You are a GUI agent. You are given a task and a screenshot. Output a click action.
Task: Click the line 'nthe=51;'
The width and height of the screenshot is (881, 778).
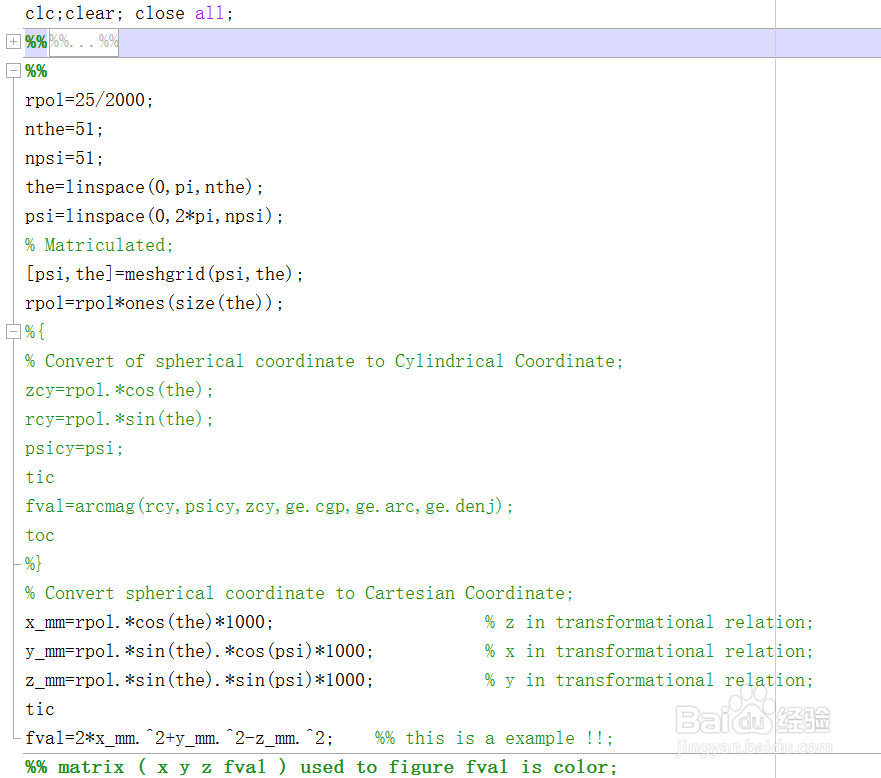64,129
